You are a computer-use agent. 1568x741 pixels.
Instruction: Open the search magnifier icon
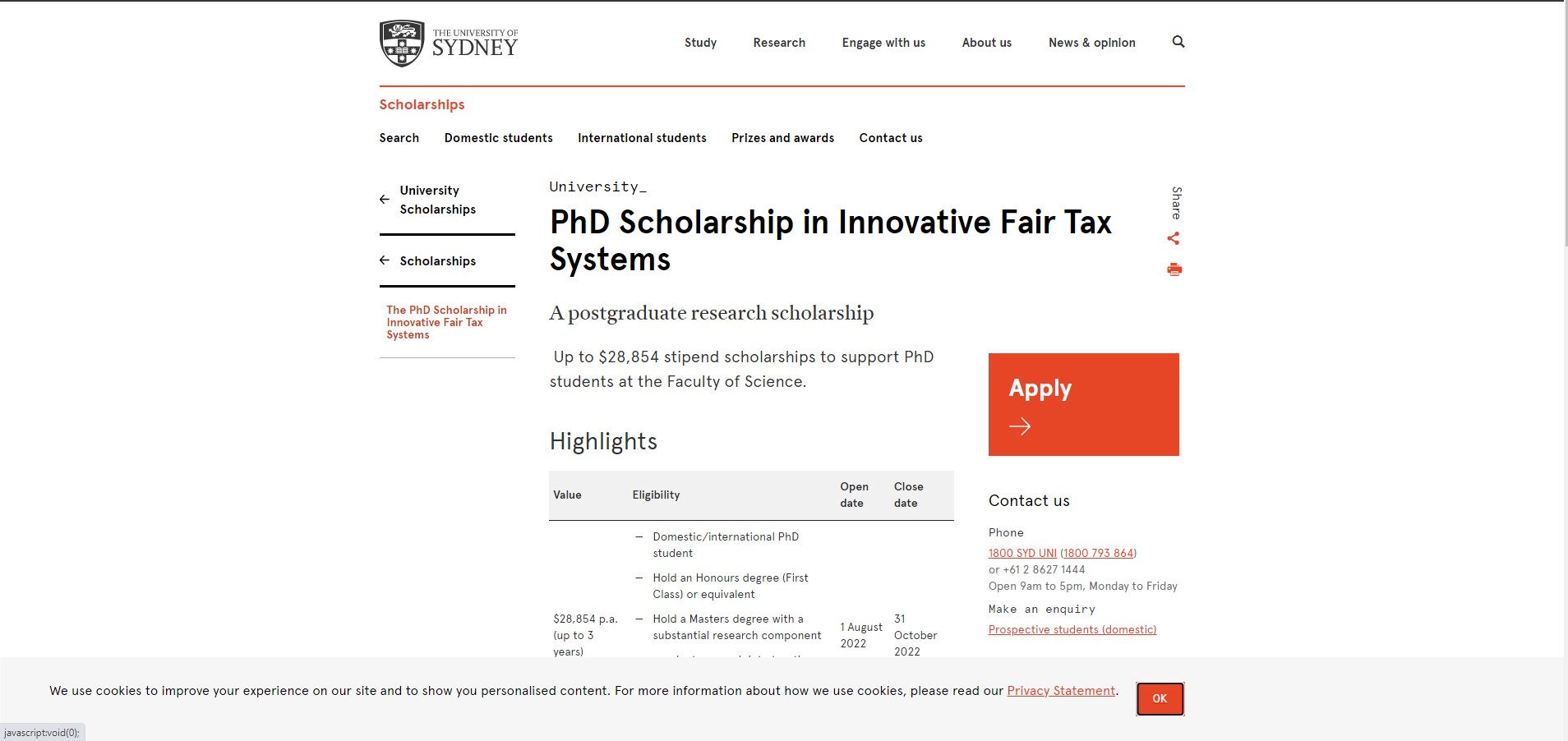(x=1178, y=42)
